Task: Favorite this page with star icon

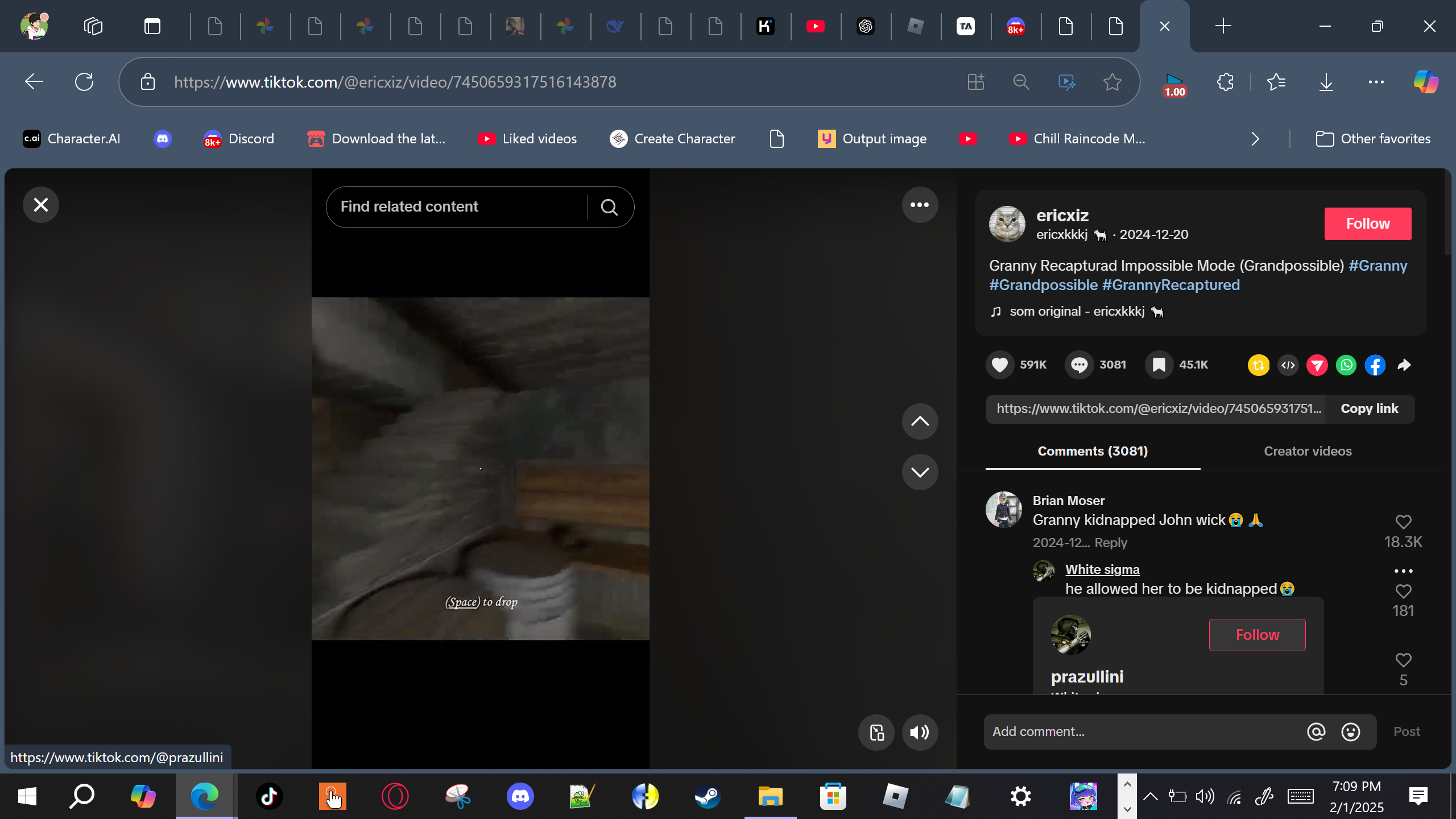Action: (1112, 82)
